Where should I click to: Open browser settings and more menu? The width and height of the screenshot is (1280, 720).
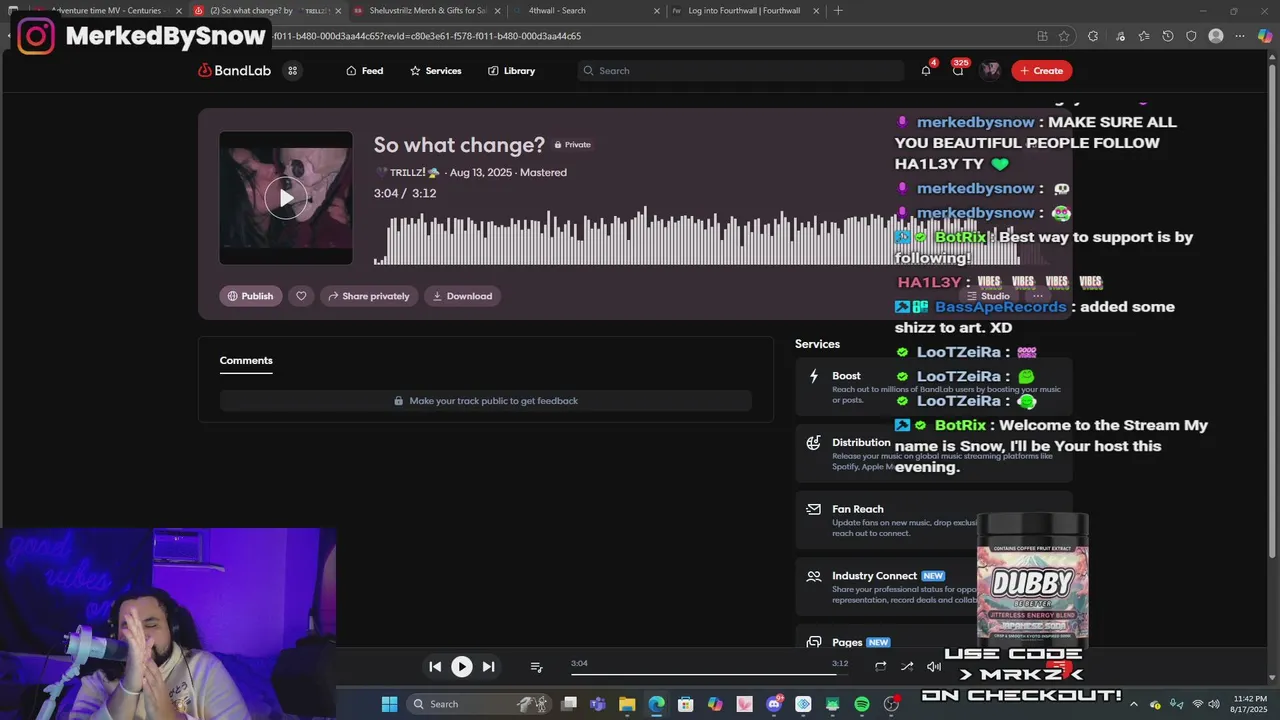(1240, 36)
